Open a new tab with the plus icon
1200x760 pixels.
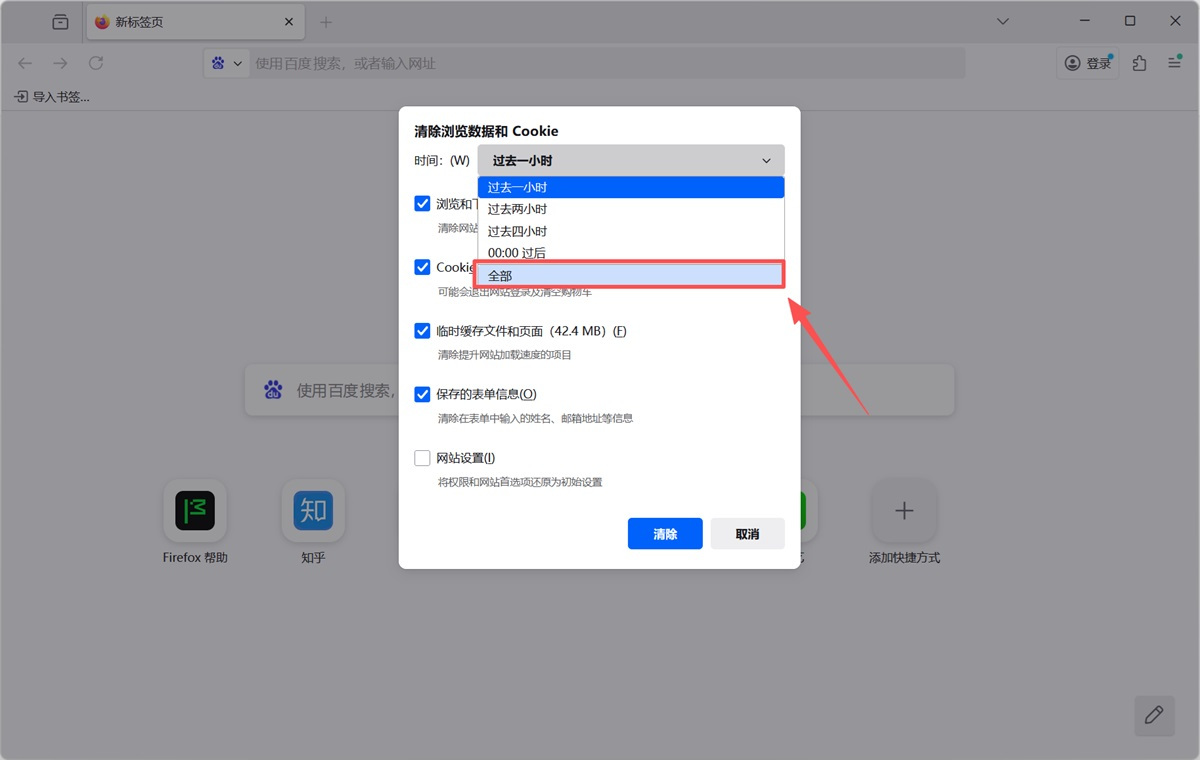(x=325, y=22)
